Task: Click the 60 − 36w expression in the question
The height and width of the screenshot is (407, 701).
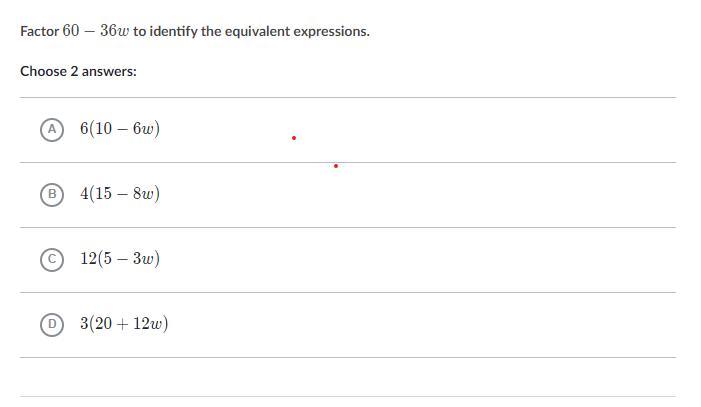Action: pos(96,31)
